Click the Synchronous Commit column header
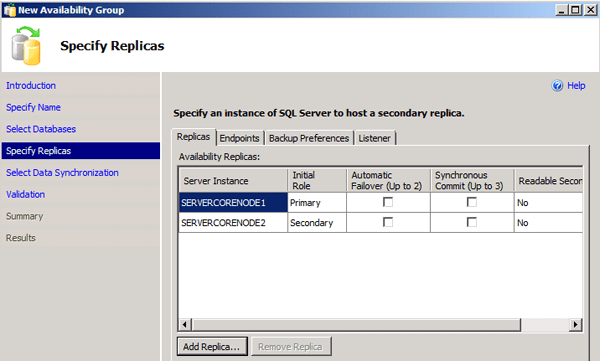Viewport: 600px width, 361px height. (x=472, y=180)
